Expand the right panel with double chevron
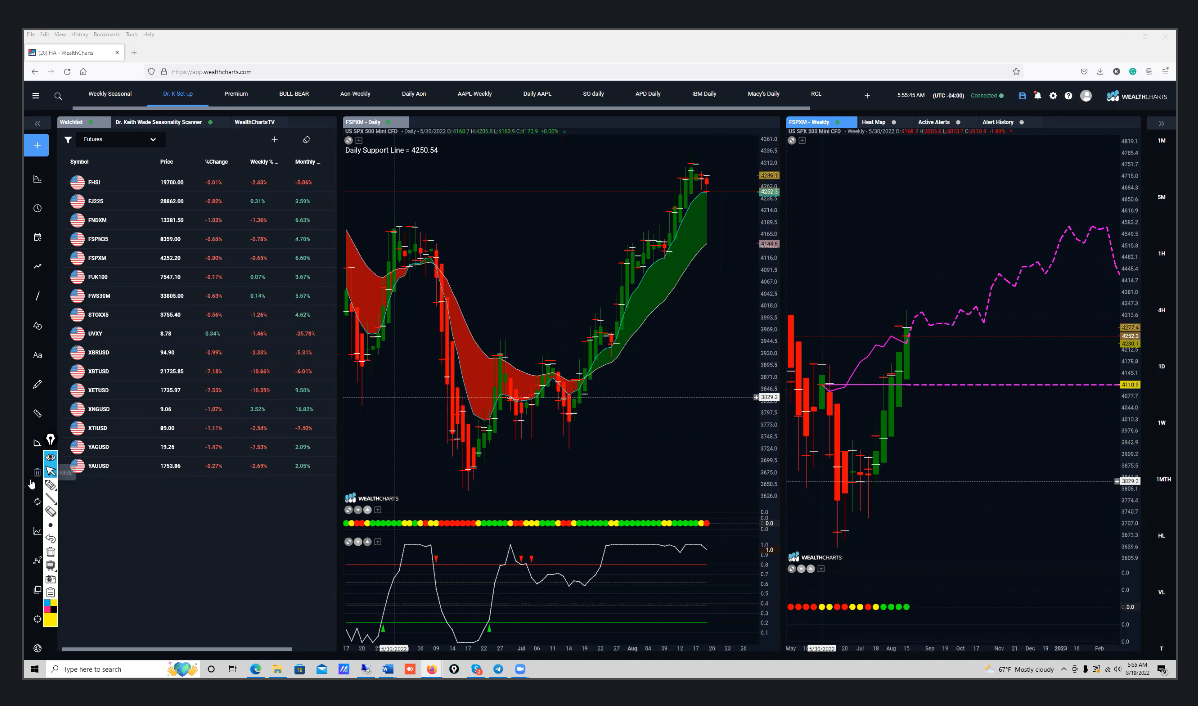The image size is (1198, 706). [1161, 123]
